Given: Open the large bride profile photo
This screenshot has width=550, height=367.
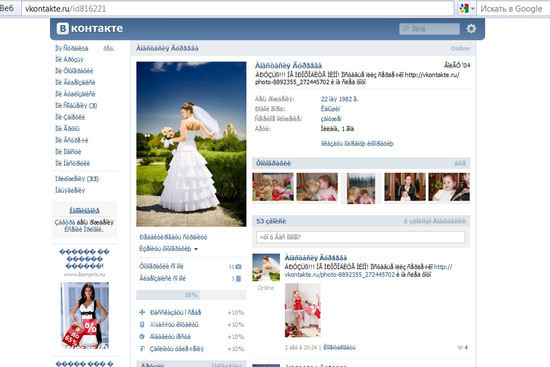Looking at the screenshot, I should pos(191,144).
